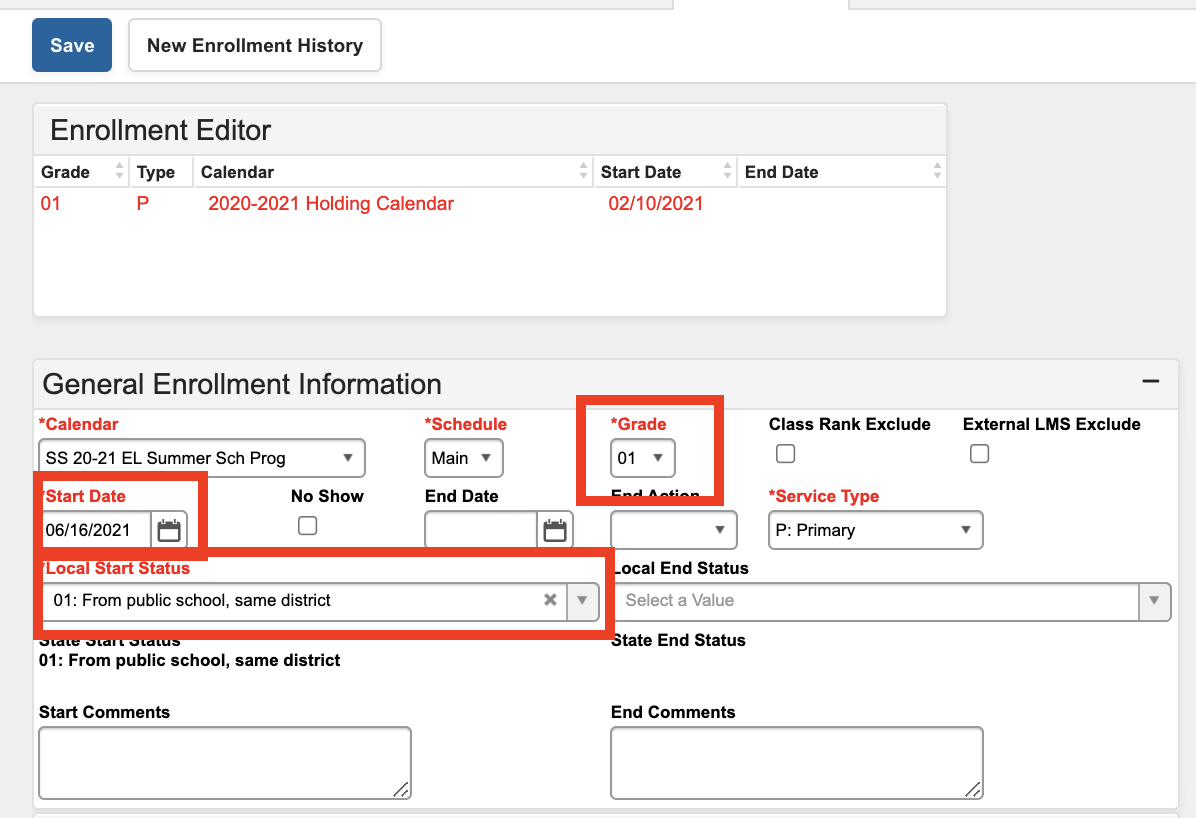This screenshot has height=818, width=1196.
Task: Click type P in enrollment row
Action: [143, 204]
